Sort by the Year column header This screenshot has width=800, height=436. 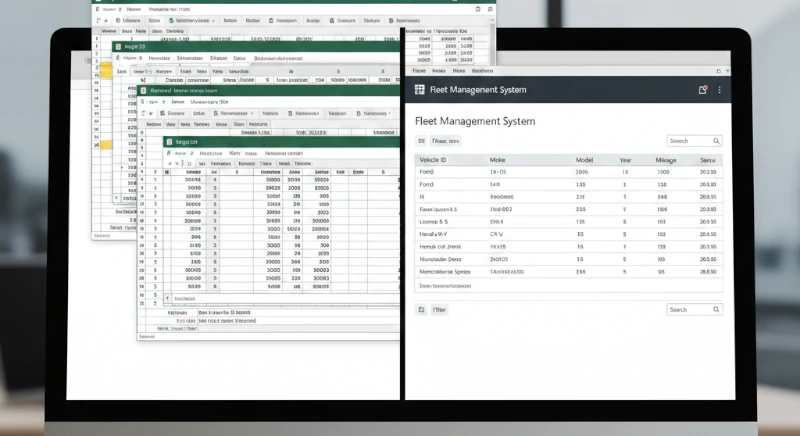click(x=625, y=160)
